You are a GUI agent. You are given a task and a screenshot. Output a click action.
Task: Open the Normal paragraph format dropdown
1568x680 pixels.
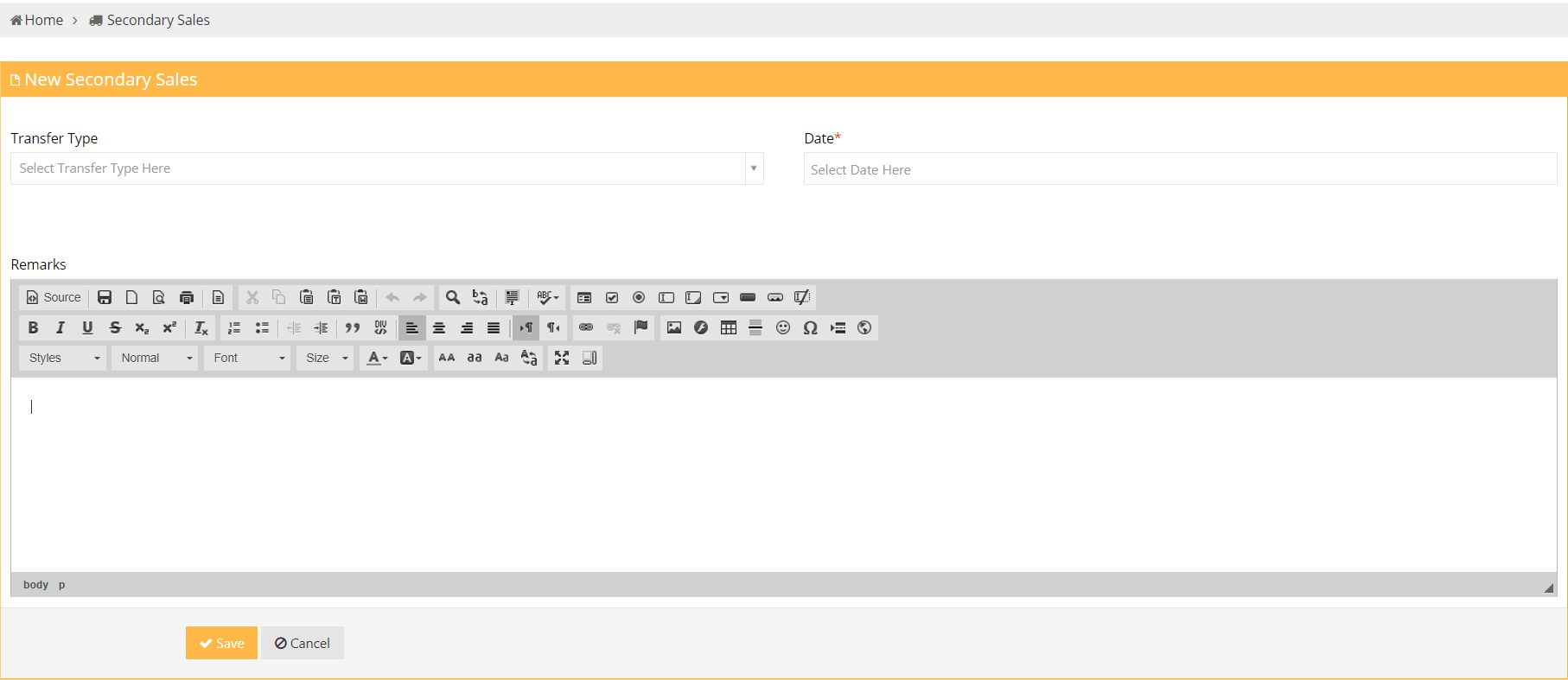(x=156, y=358)
